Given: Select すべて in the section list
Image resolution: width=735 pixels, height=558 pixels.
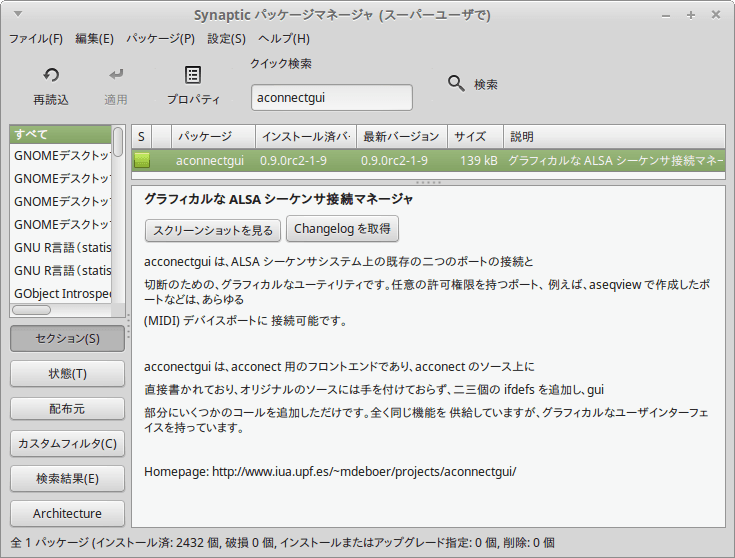Looking at the screenshot, I should [x=60, y=135].
